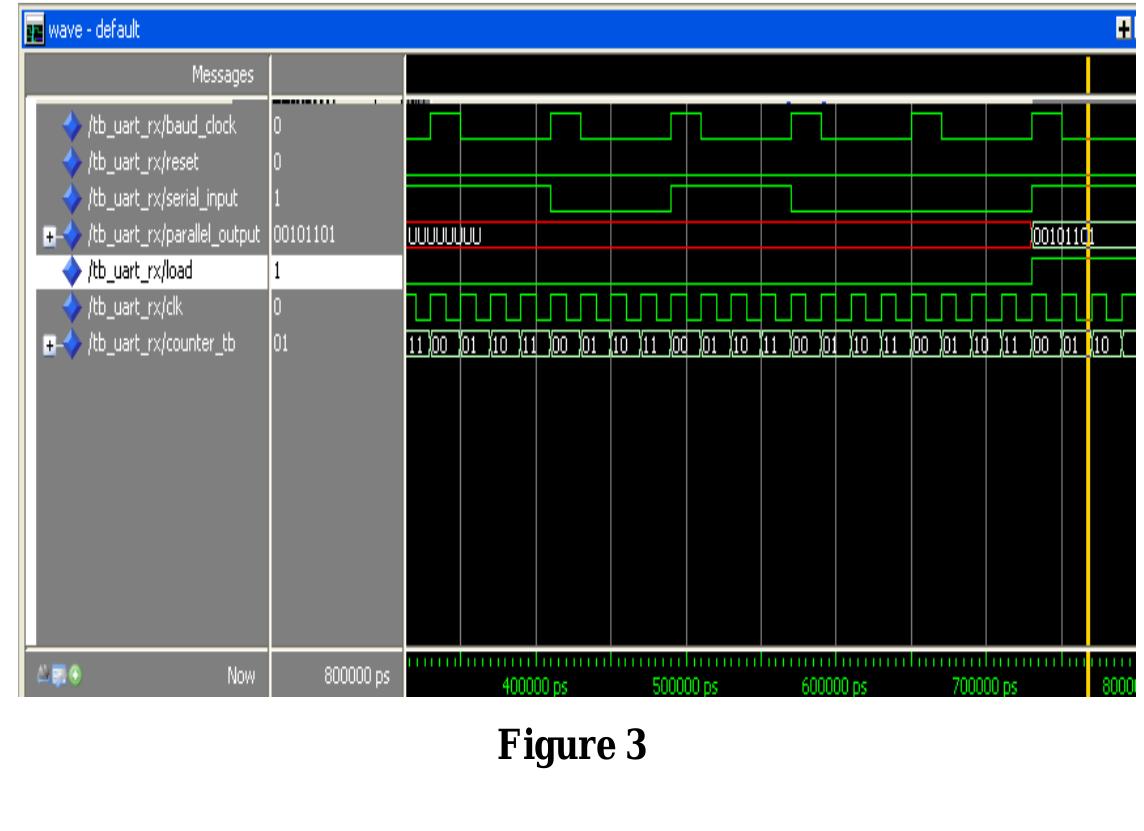Screen dimensions: 1144x831
Task: Click the serial_input value 1
Action: point(277,198)
